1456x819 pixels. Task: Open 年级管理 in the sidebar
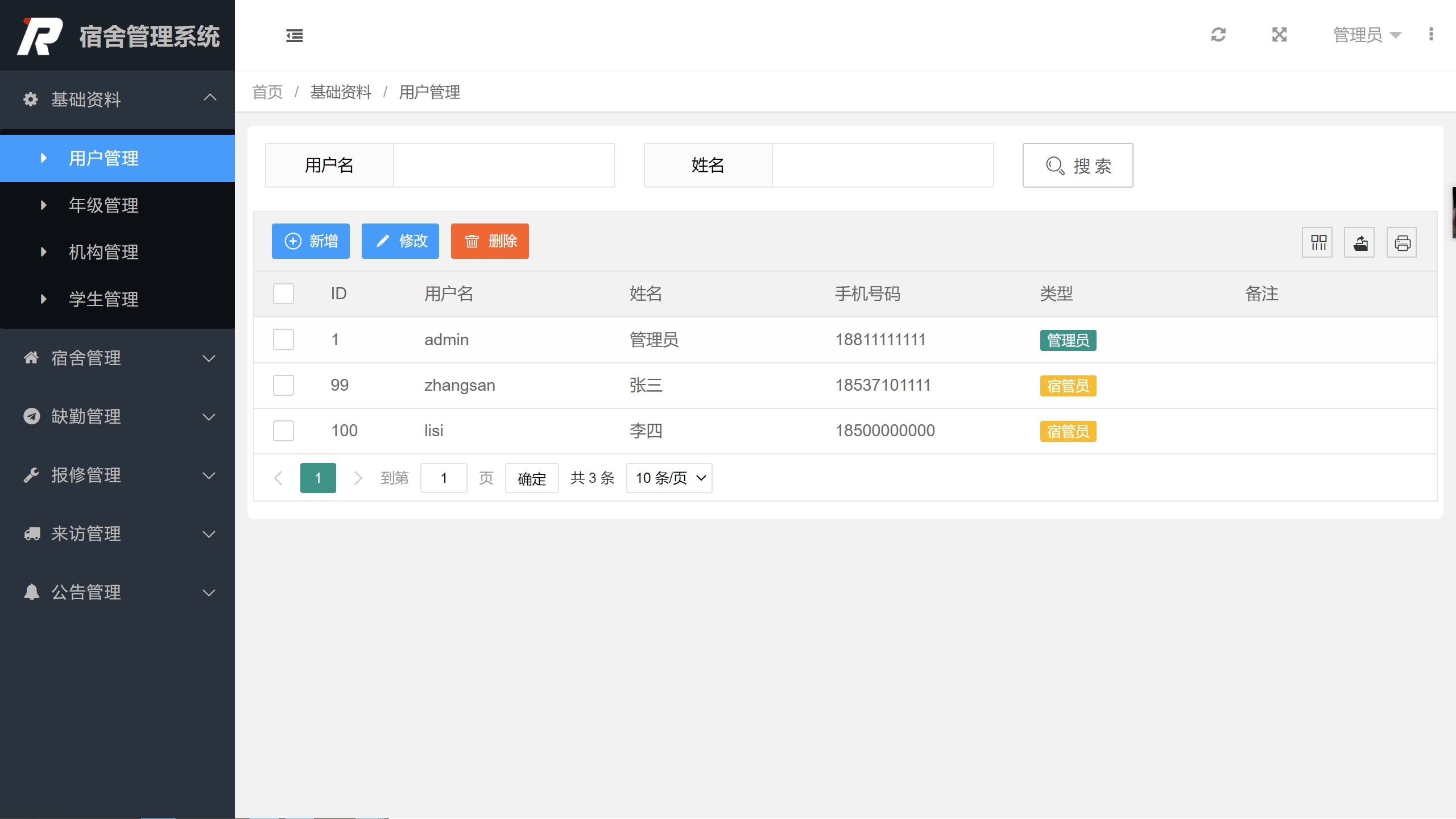coord(104,205)
